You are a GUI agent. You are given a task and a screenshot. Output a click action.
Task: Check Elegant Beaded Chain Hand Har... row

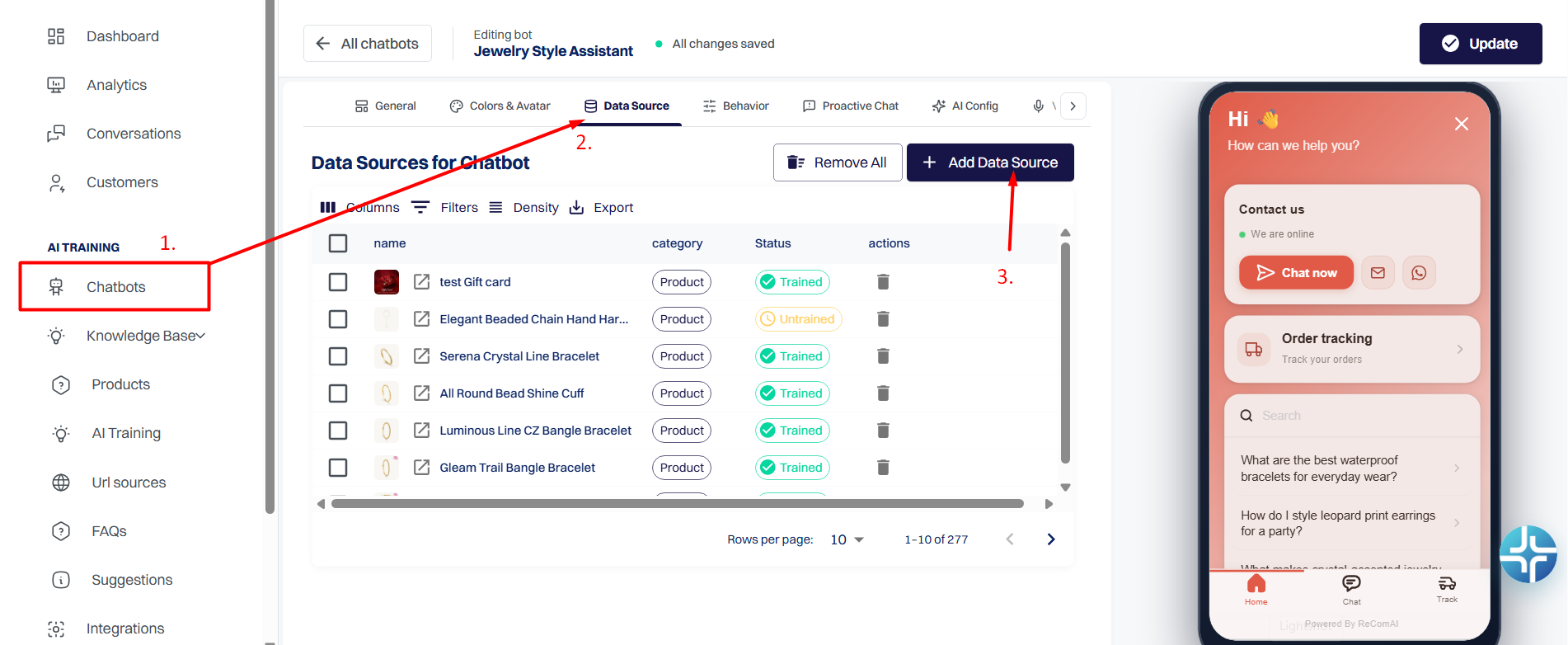coord(338,319)
